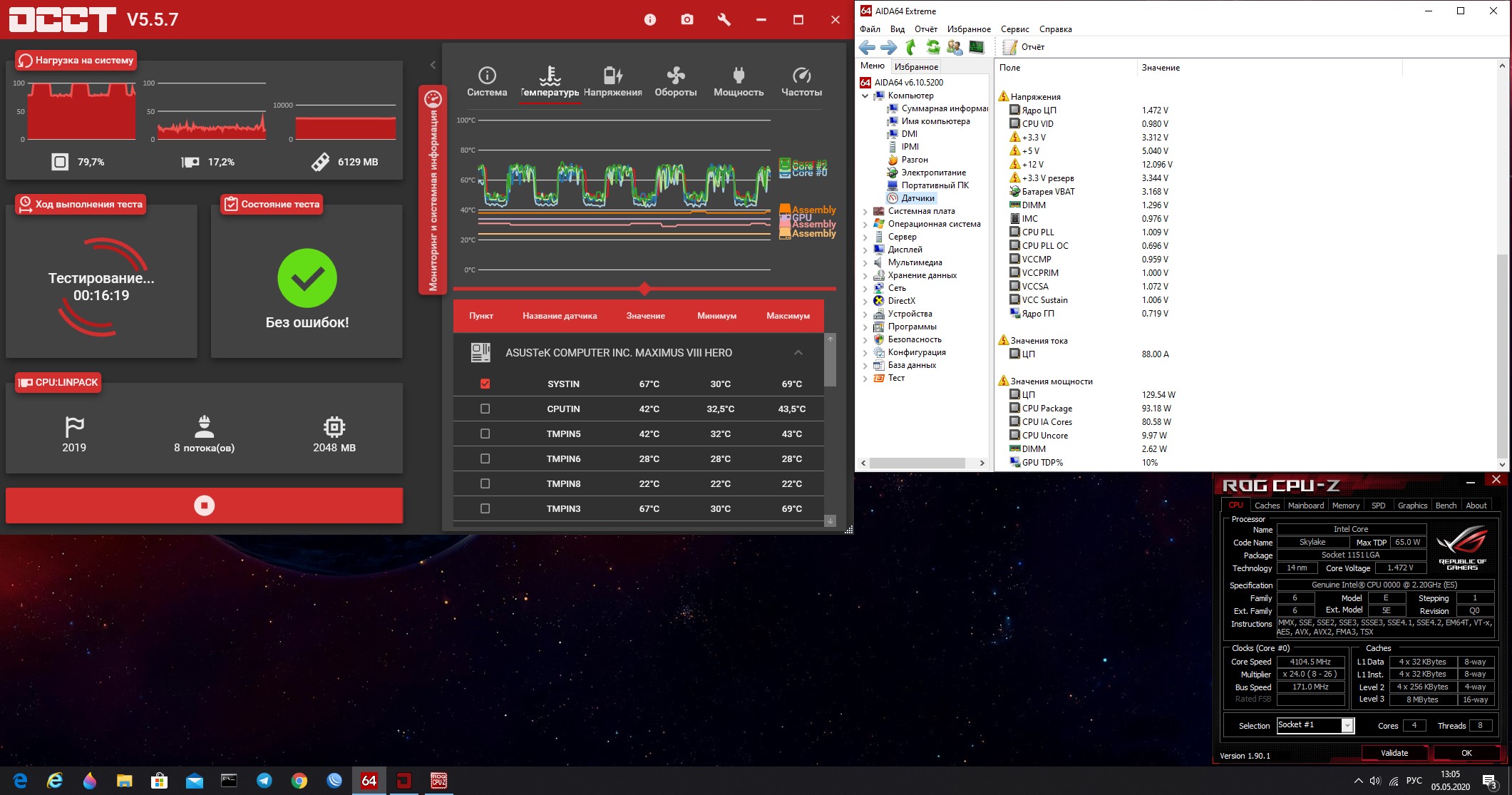
Task: Open OCCT settings wrench icon
Action: [724, 20]
